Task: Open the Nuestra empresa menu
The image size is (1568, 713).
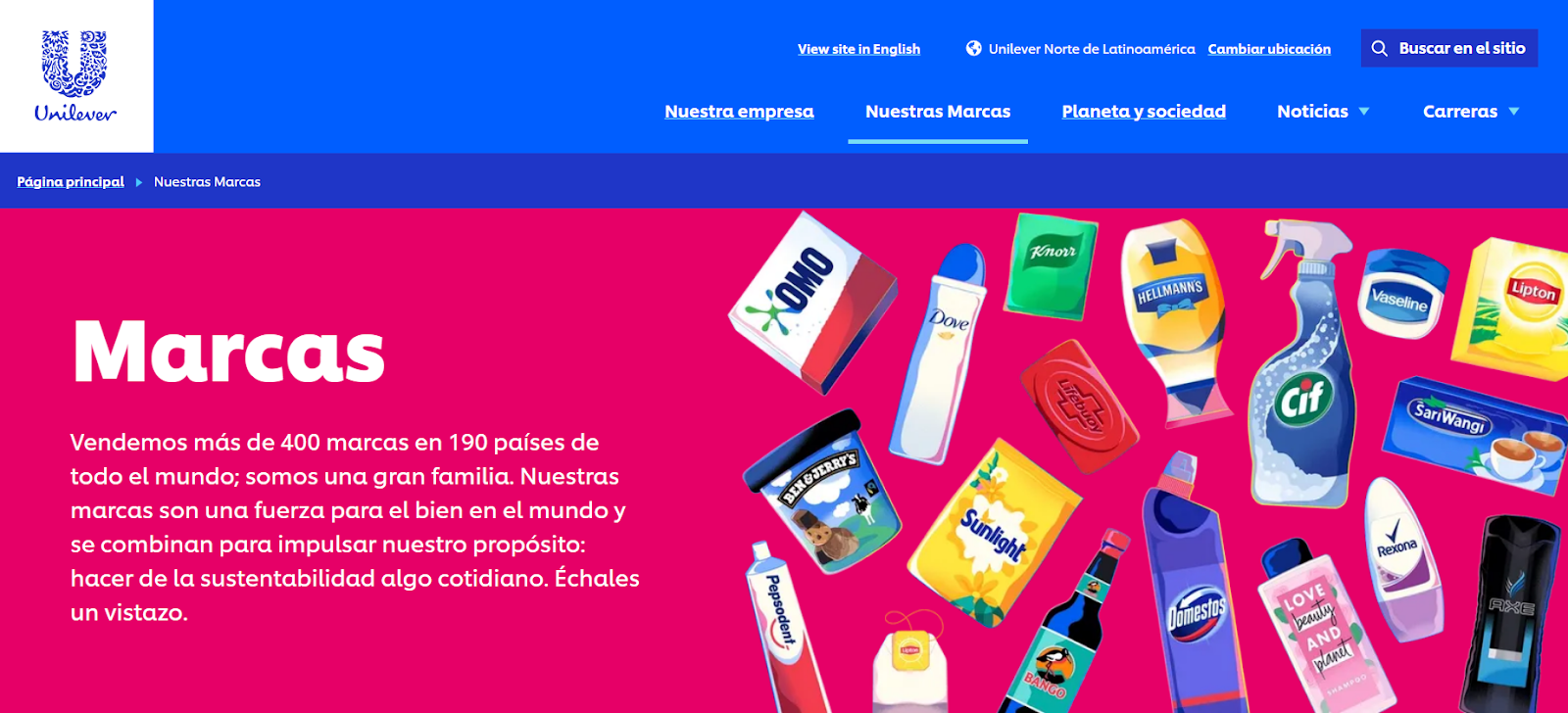Action: click(x=739, y=112)
